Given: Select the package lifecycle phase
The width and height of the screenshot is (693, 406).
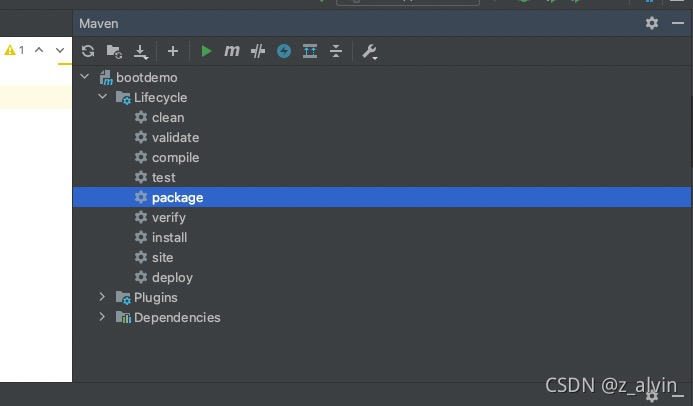Looking at the screenshot, I should (177, 197).
